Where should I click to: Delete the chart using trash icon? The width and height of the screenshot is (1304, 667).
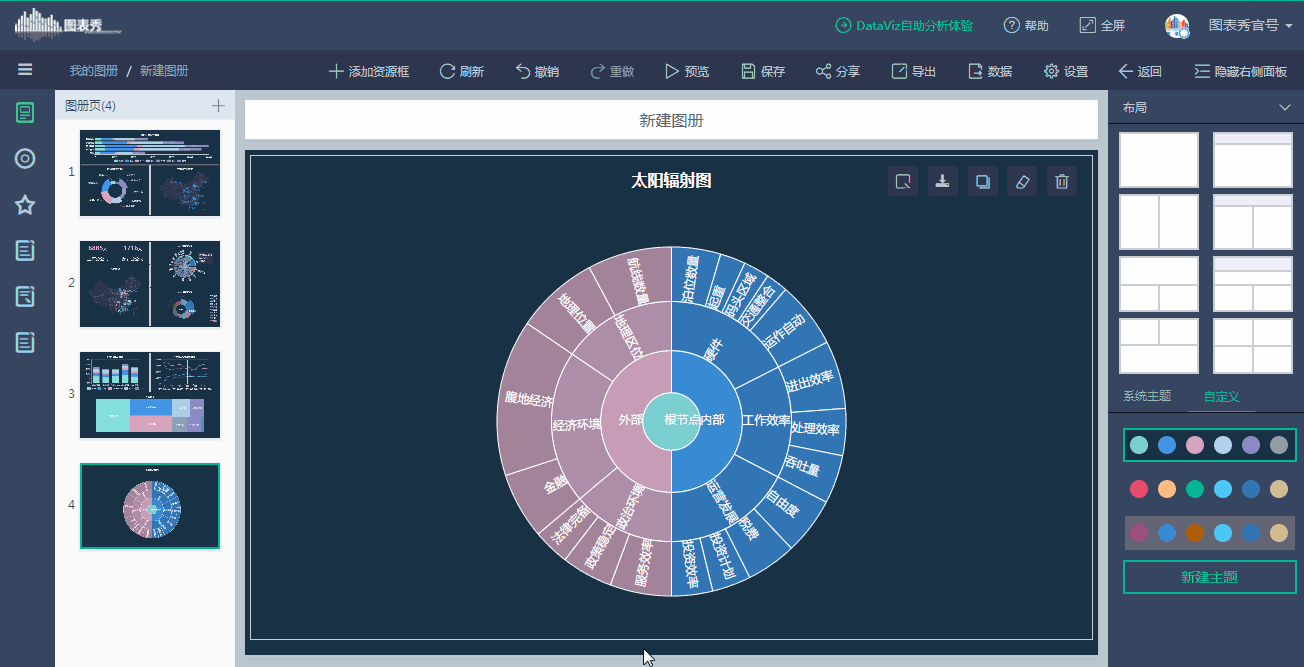click(x=1062, y=181)
